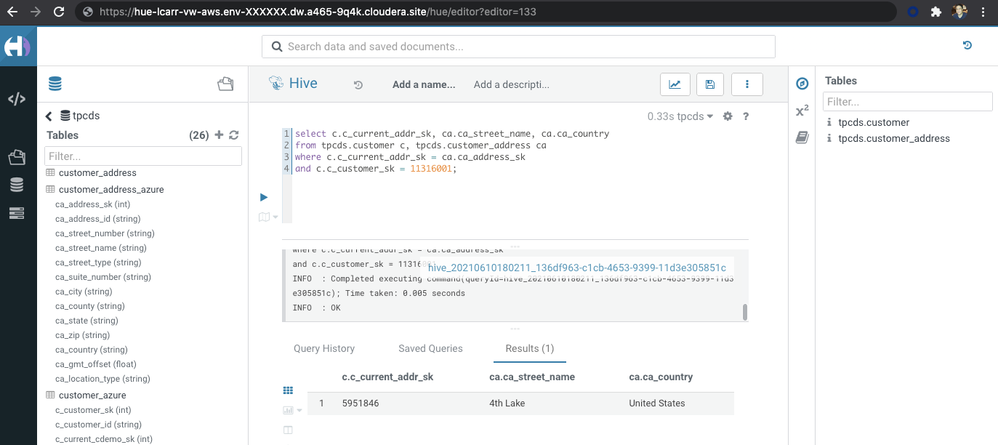Image resolution: width=998 pixels, height=445 pixels.
Task: Open the Saved Queries tab
Action: point(430,349)
